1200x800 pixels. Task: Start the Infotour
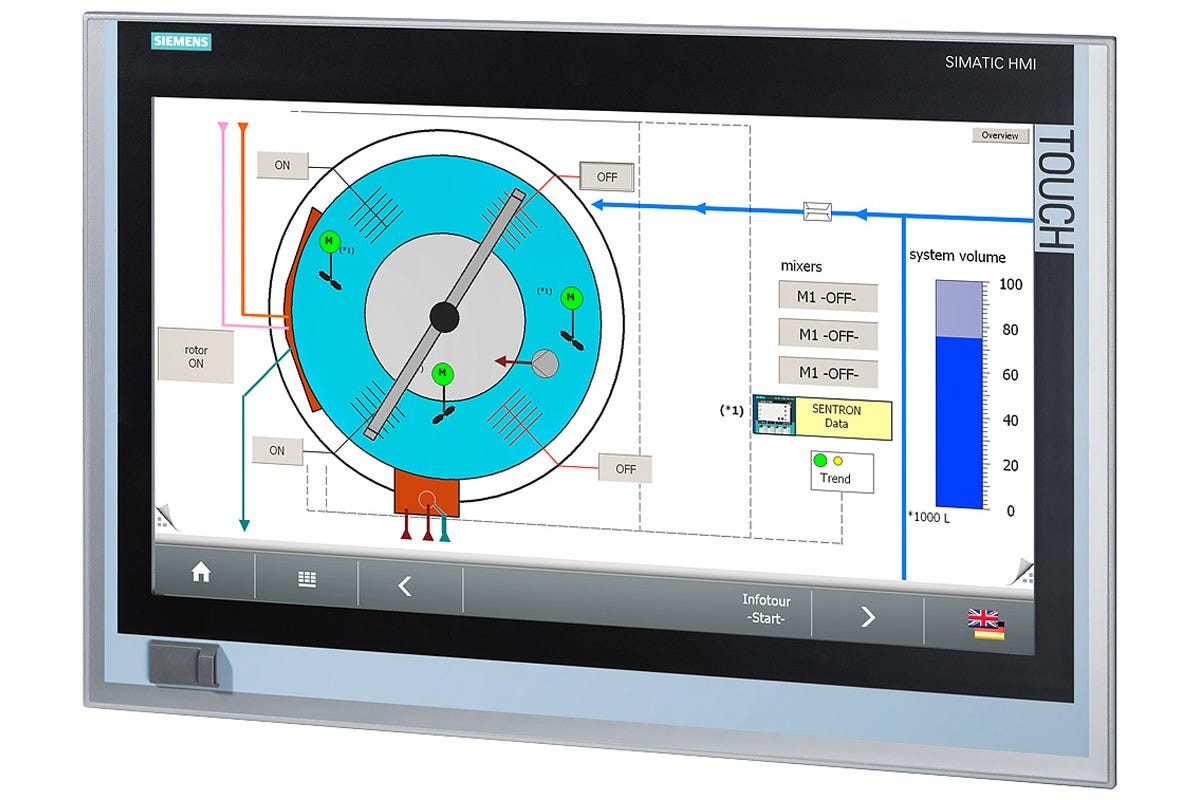click(765, 609)
